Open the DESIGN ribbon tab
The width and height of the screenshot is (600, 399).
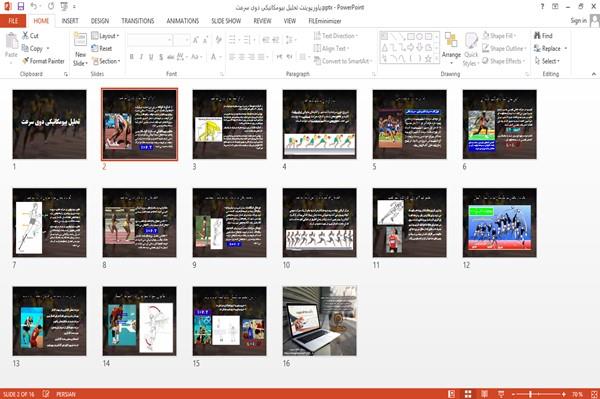pyautogui.click(x=100, y=21)
